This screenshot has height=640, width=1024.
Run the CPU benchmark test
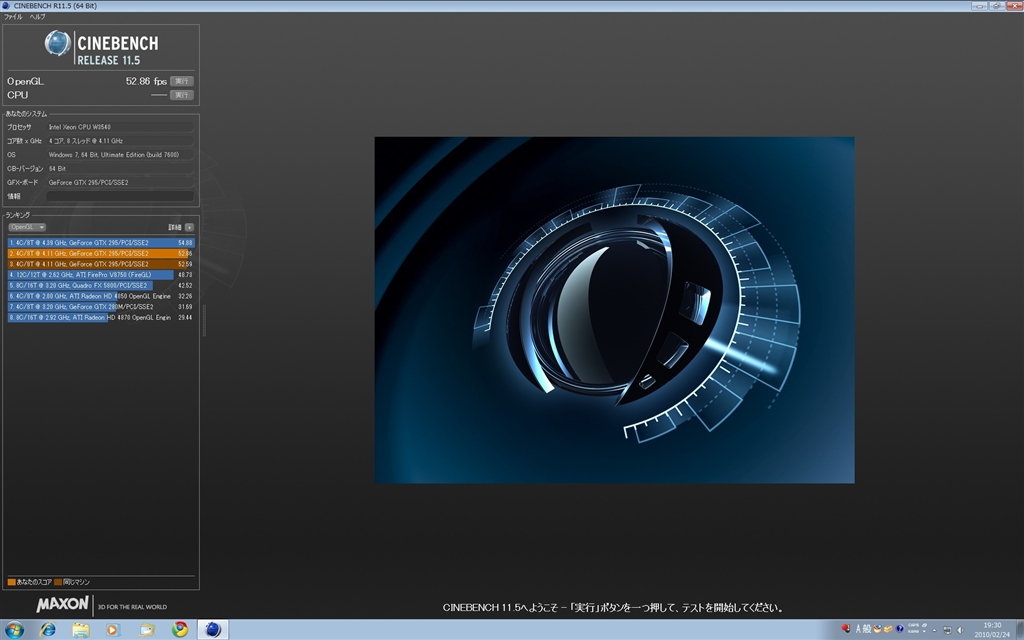(181, 95)
